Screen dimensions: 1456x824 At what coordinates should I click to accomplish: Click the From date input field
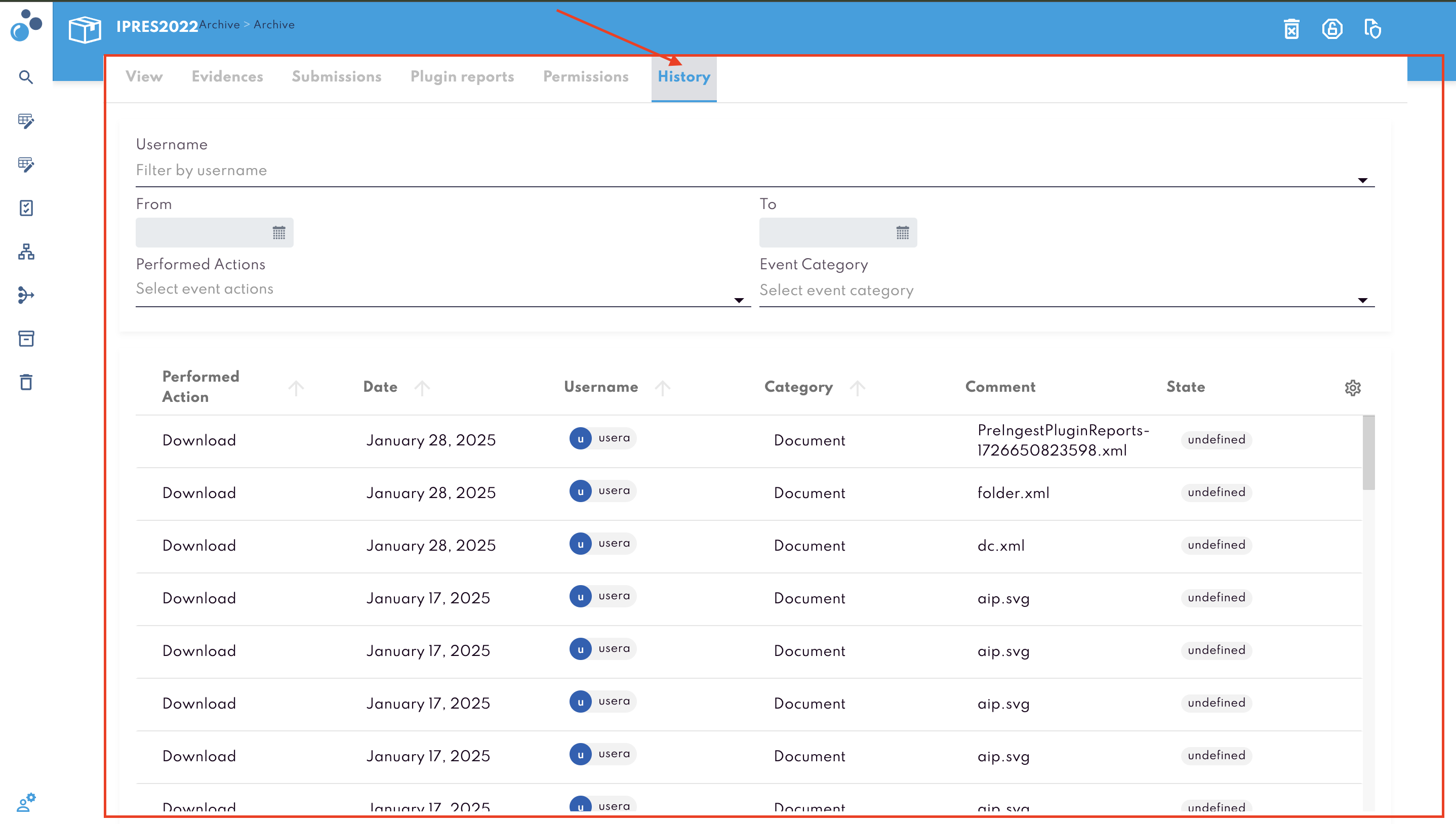215,233
